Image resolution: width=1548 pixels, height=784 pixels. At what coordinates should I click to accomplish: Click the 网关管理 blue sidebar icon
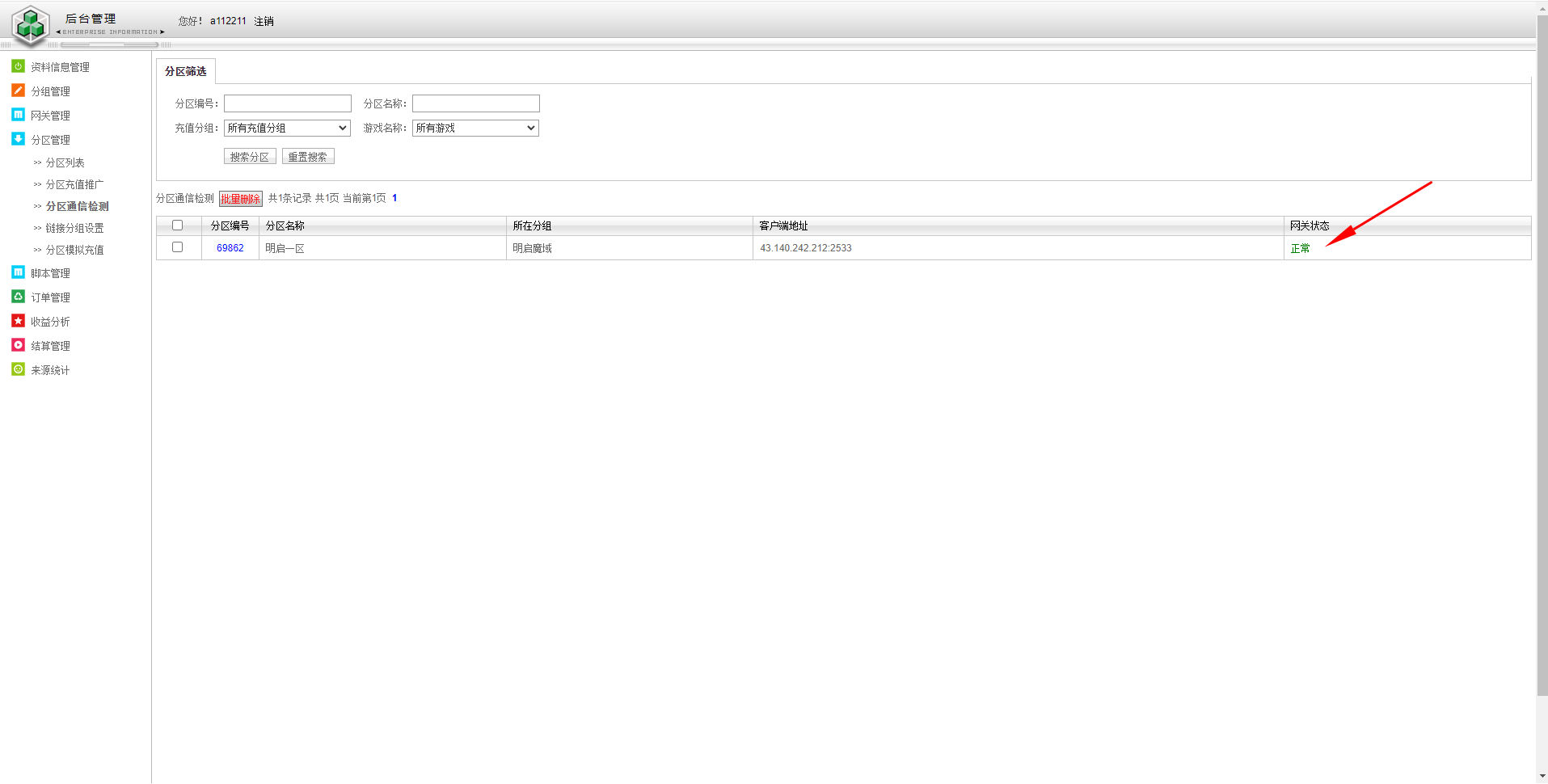click(x=18, y=115)
